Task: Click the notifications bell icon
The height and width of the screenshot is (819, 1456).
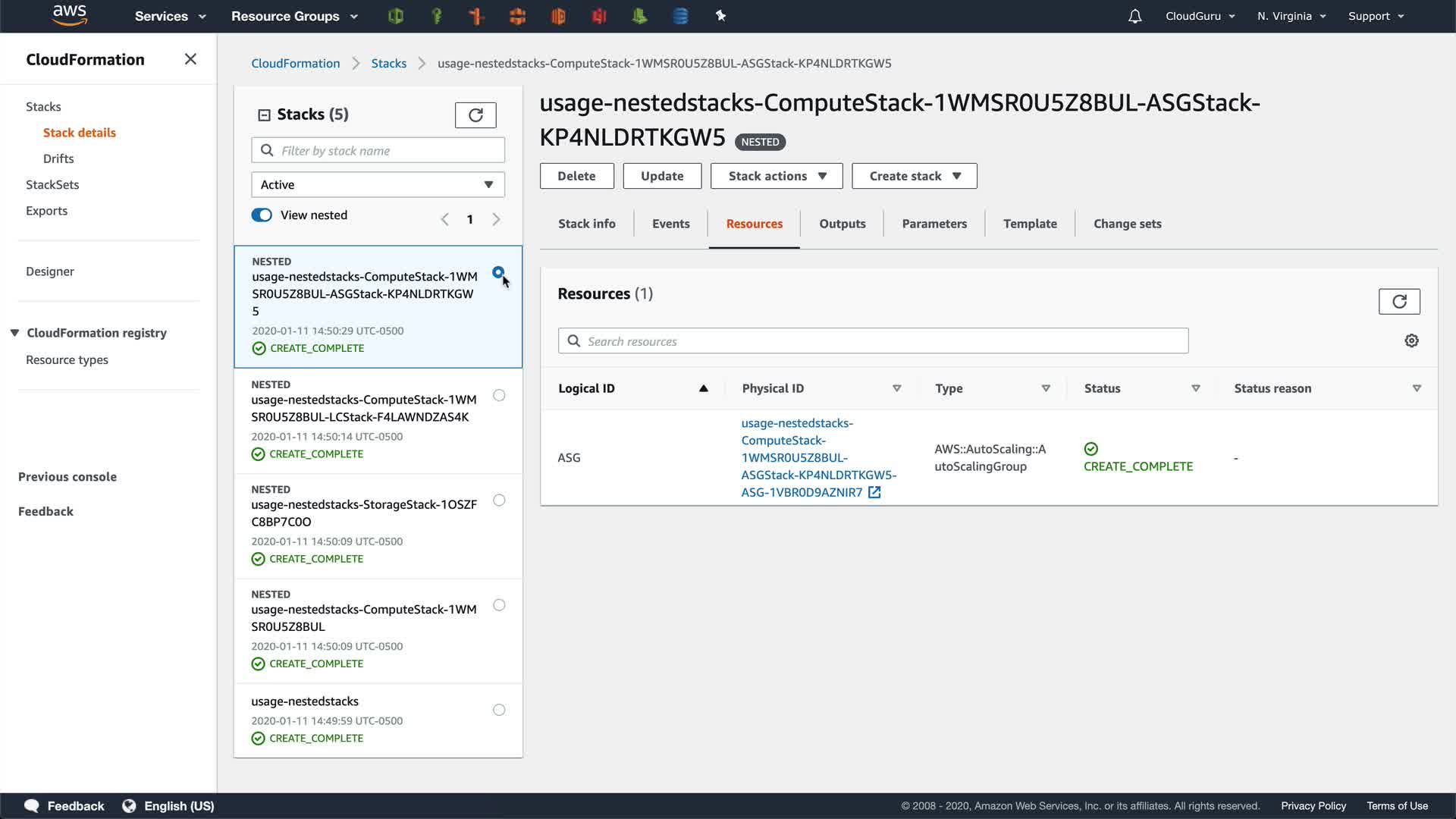Action: pyautogui.click(x=1134, y=16)
